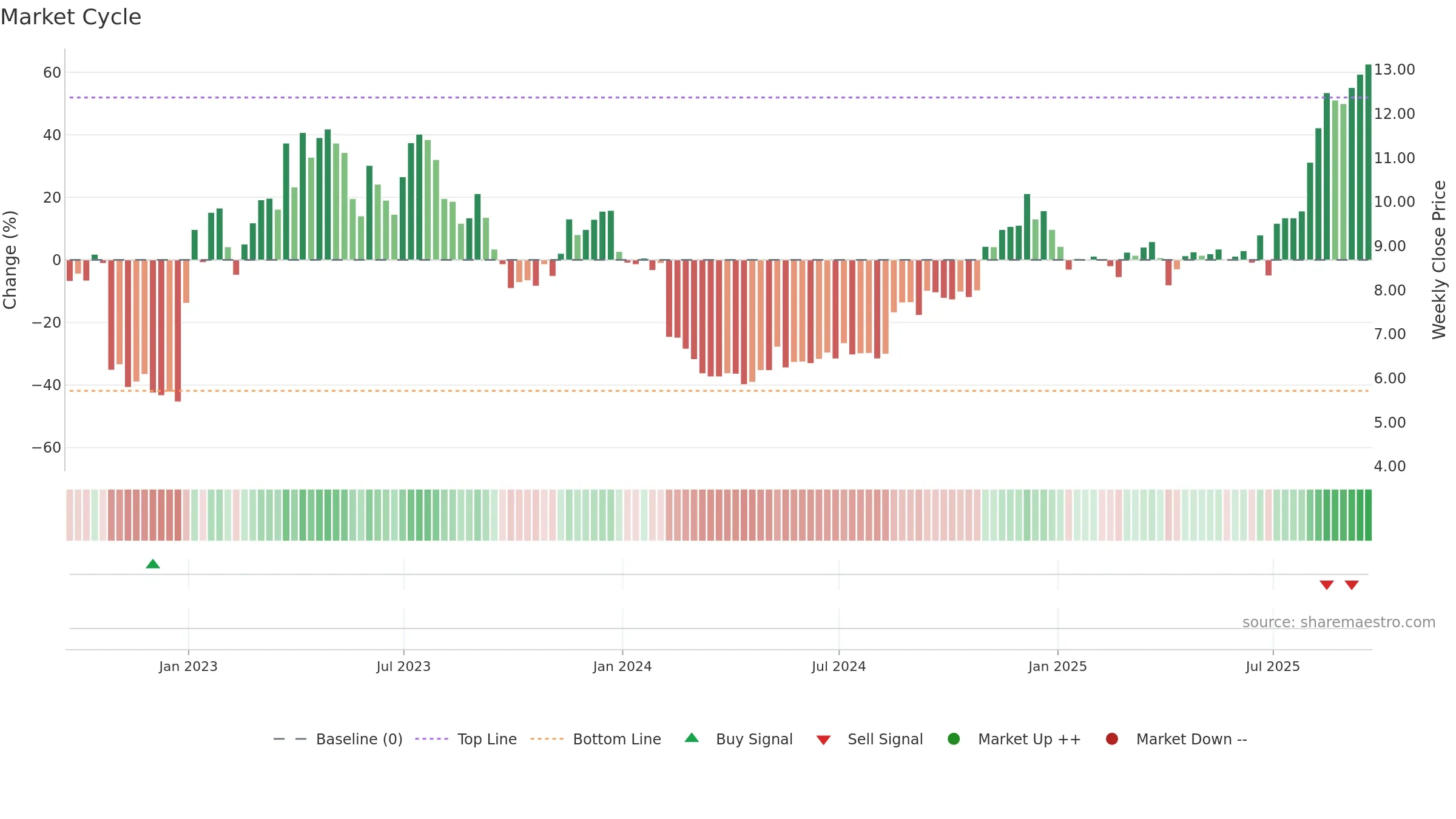
Task: Click the tallest green bar at far right
Action: click(1368, 162)
